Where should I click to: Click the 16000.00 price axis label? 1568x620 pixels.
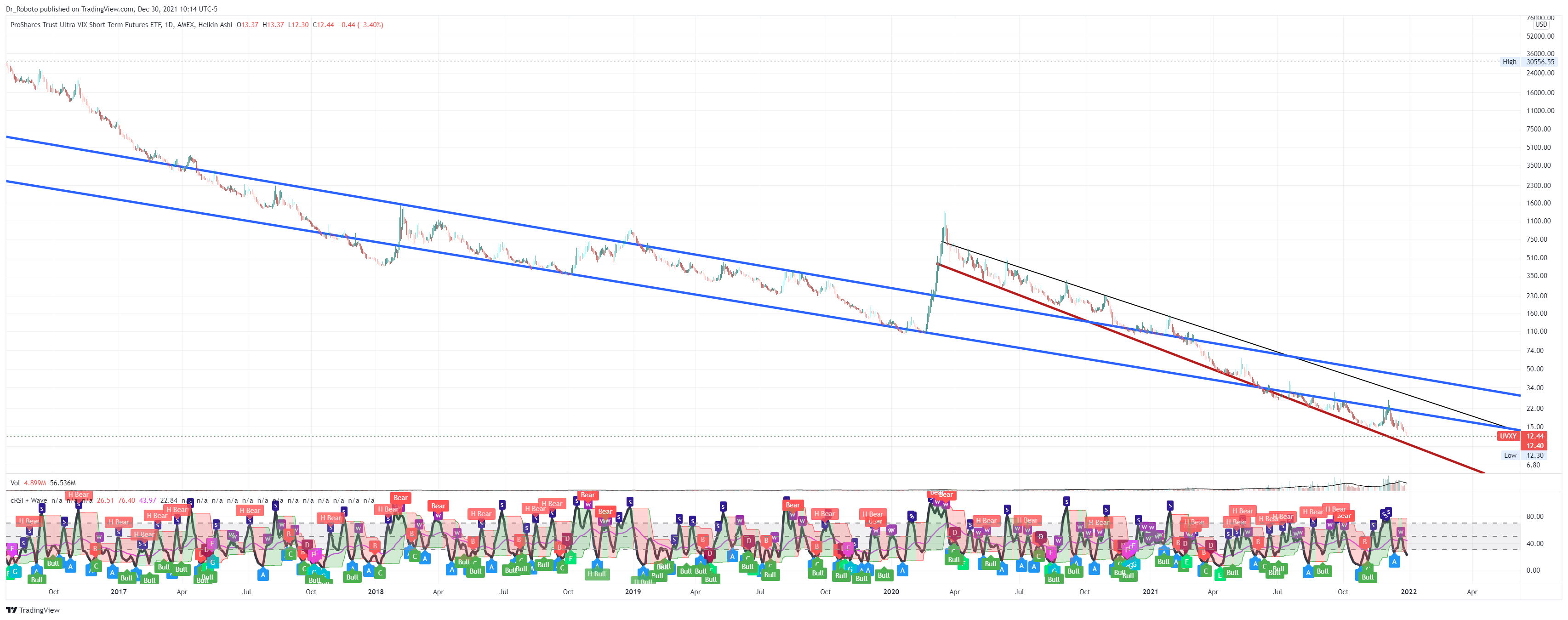point(1540,93)
